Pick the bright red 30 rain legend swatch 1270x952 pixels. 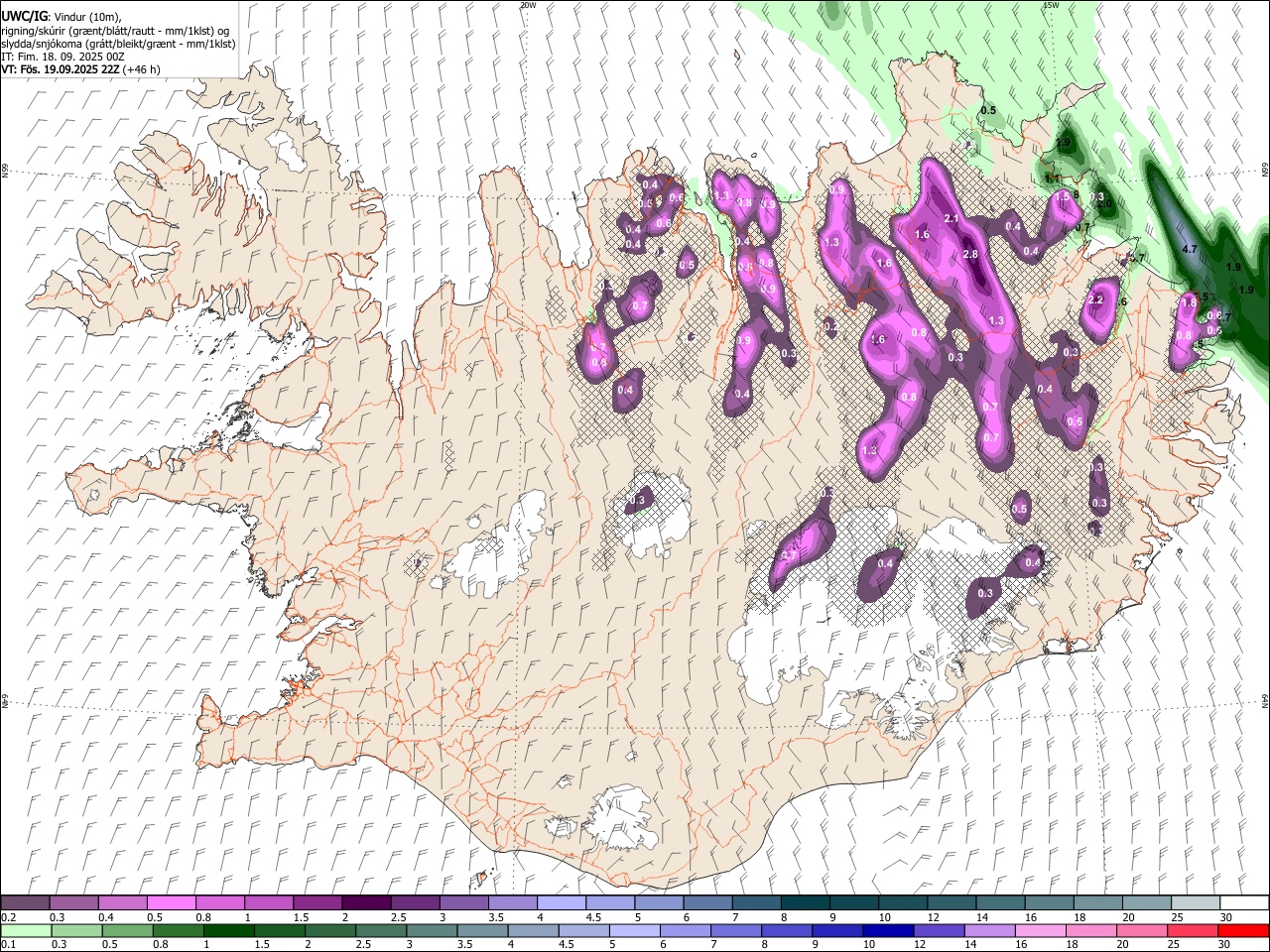click(x=1242, y=930)
